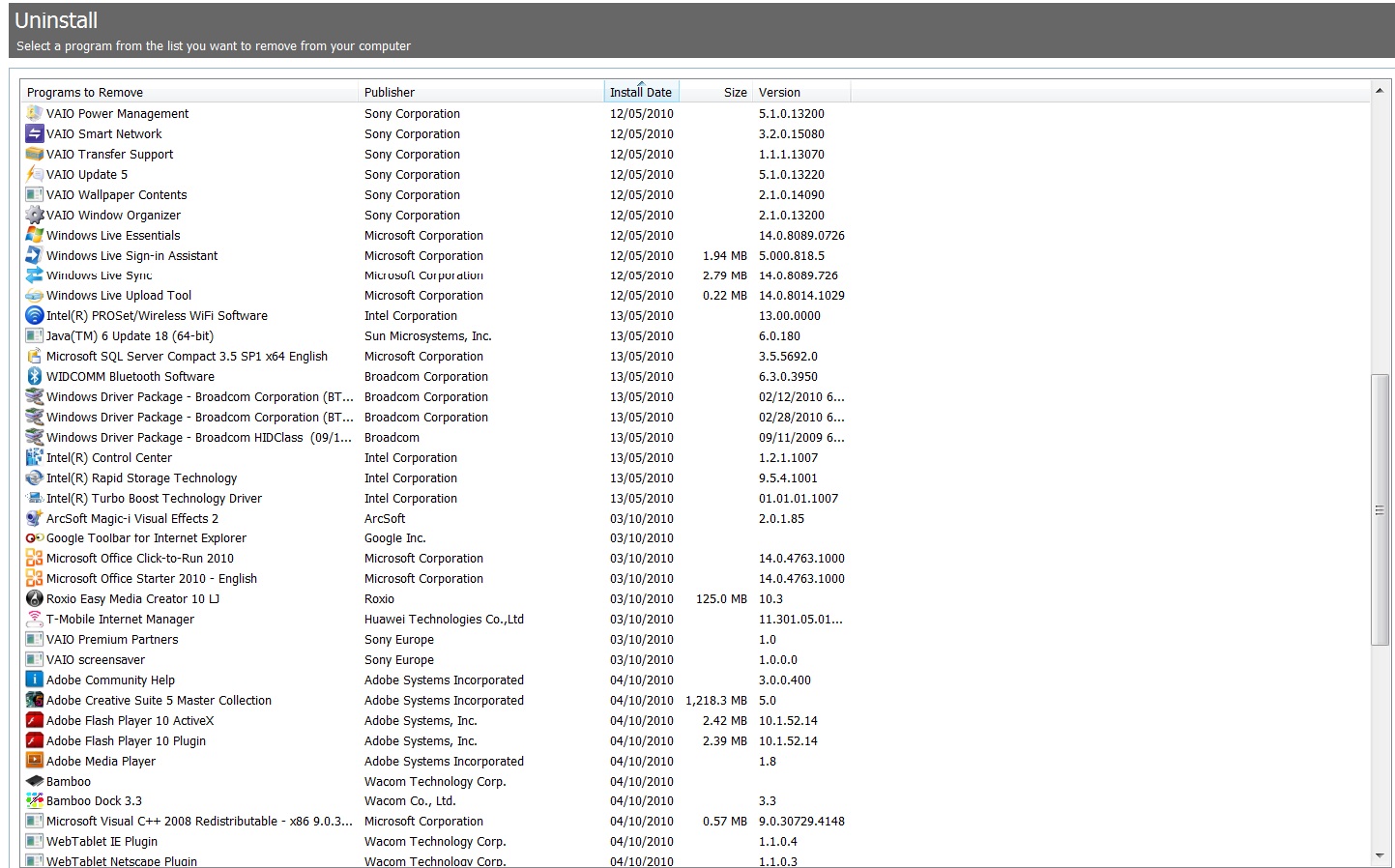
Task: Select Microsoft Visual C++ 2008 Redistributable row
Action: [435, 821]
